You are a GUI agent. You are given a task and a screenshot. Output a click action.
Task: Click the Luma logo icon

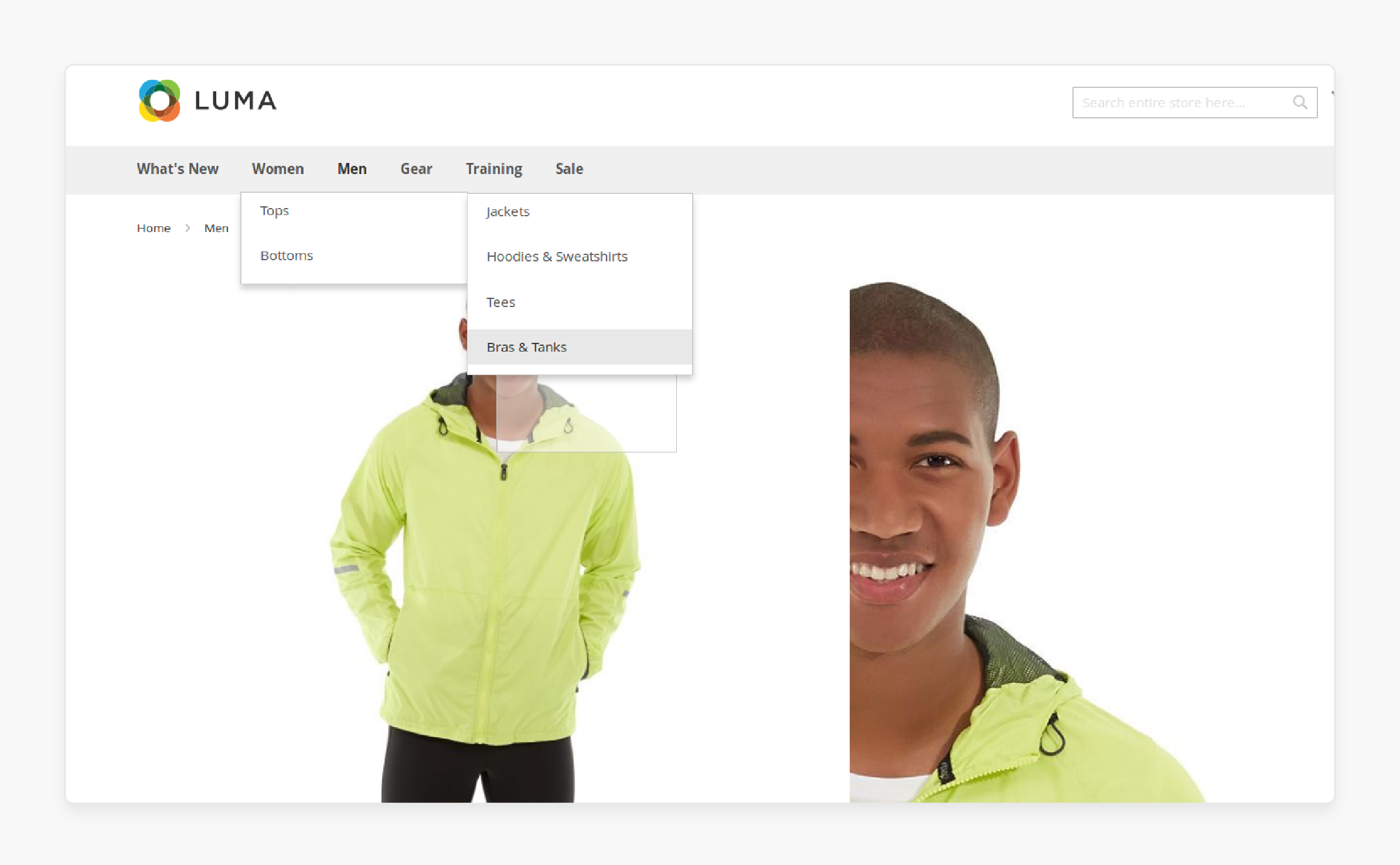[x=159, y=101]
